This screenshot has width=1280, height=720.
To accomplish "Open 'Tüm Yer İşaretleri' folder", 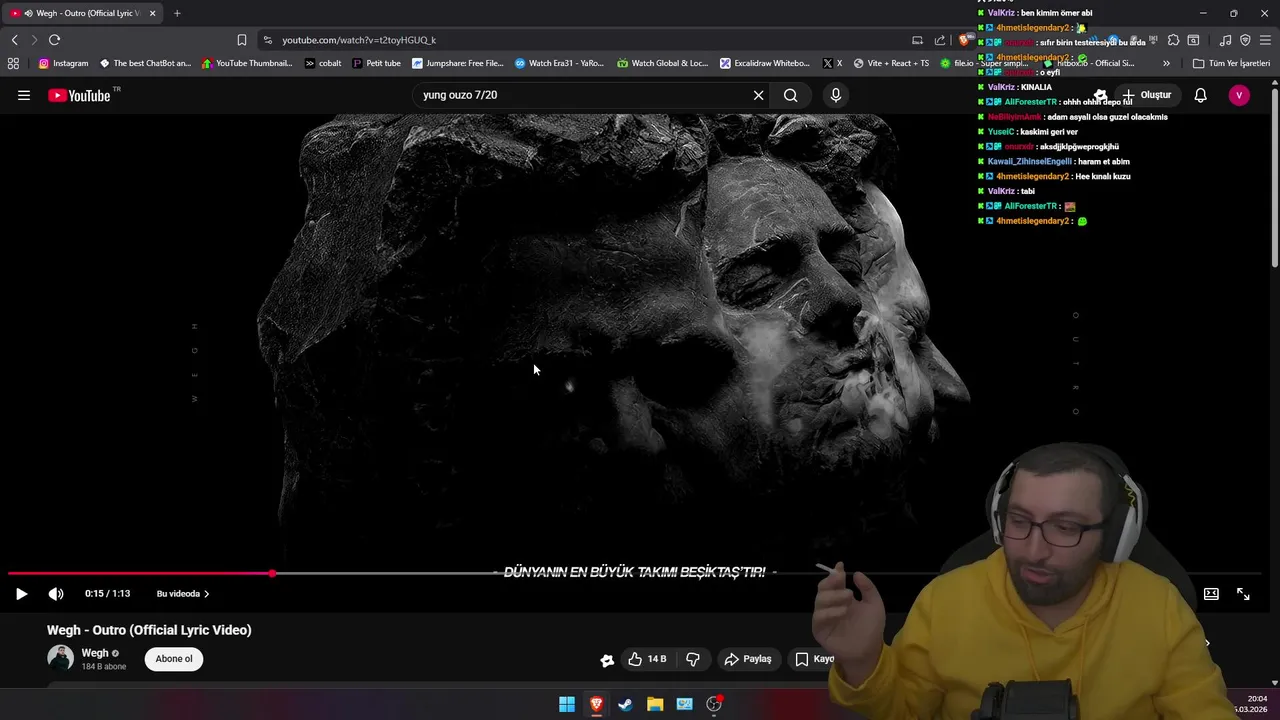I will pos(1231,63).
